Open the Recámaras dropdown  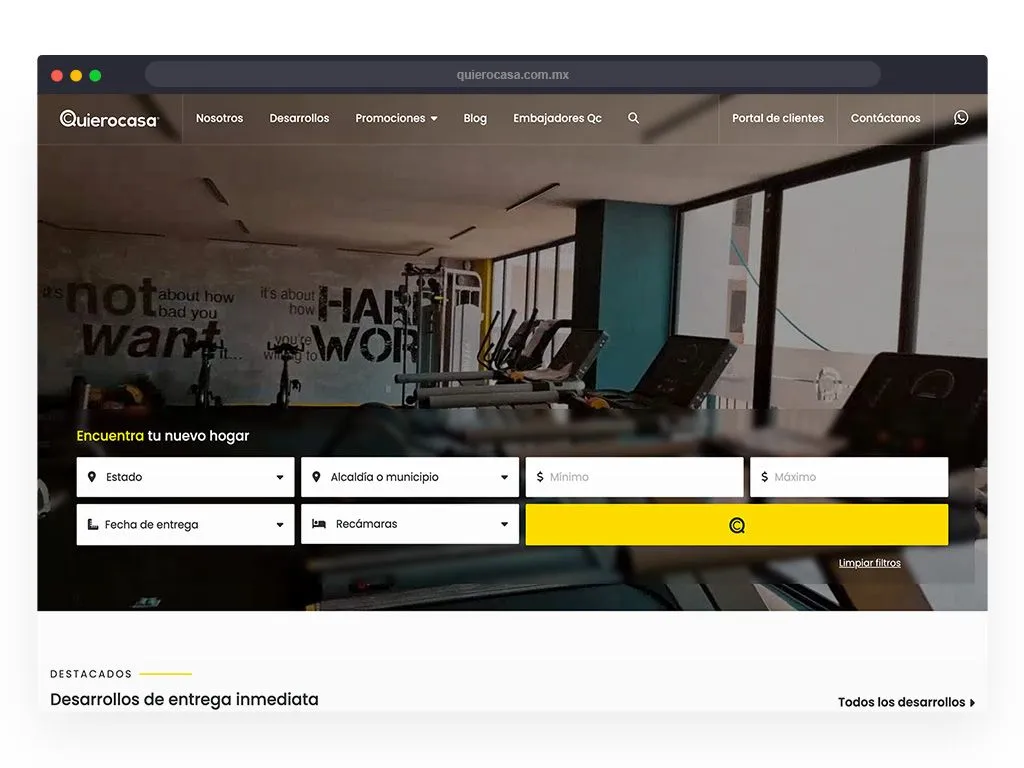(410, 524)
